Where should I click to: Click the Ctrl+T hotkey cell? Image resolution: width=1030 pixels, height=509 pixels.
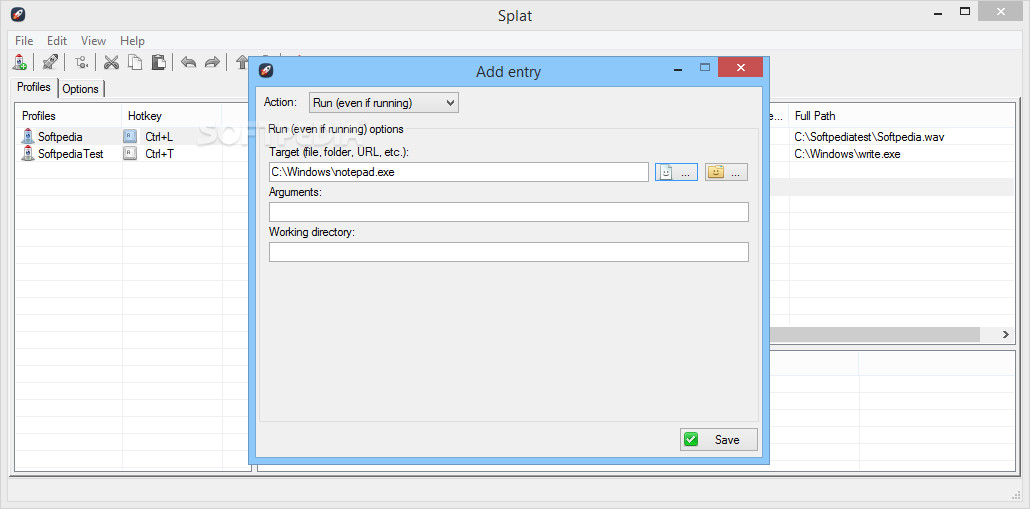[159, 154]
